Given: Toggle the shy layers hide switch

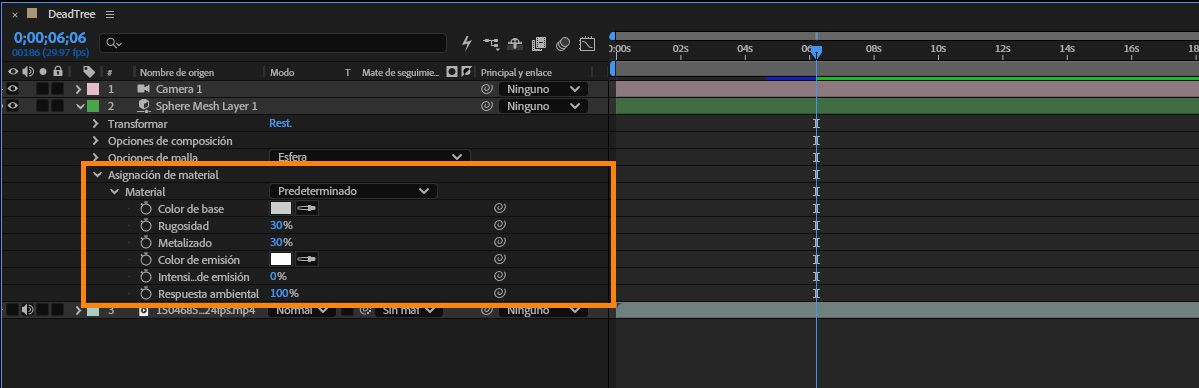Looking at the screenshot, I should (x=515, y=44).
